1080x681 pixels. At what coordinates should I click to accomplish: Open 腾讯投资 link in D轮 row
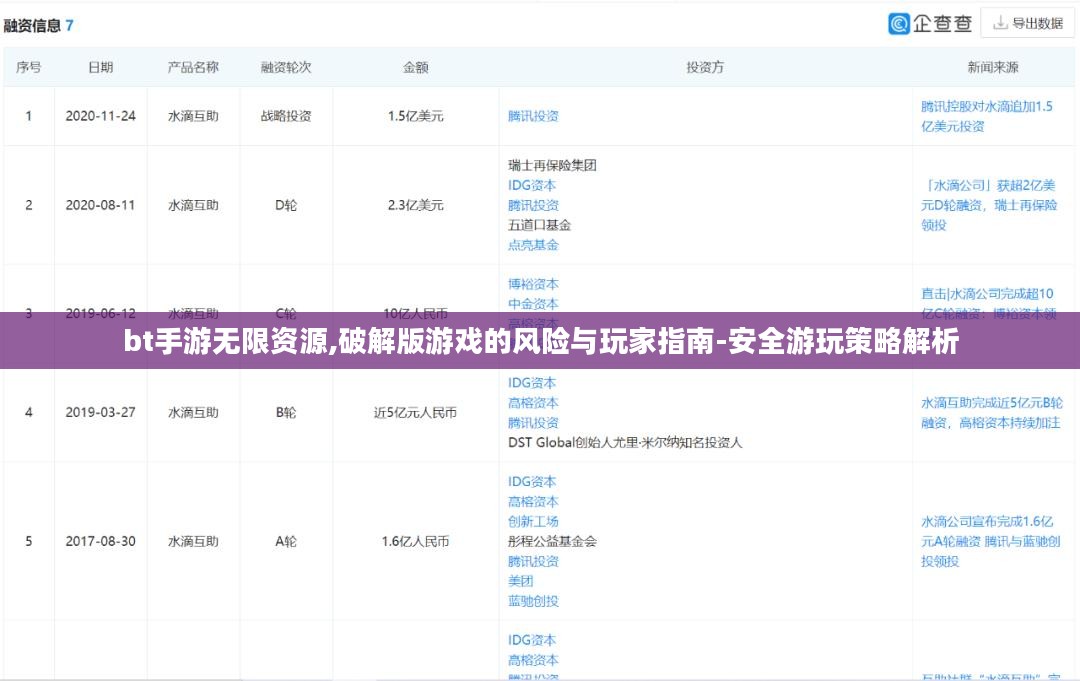point(533,205)
